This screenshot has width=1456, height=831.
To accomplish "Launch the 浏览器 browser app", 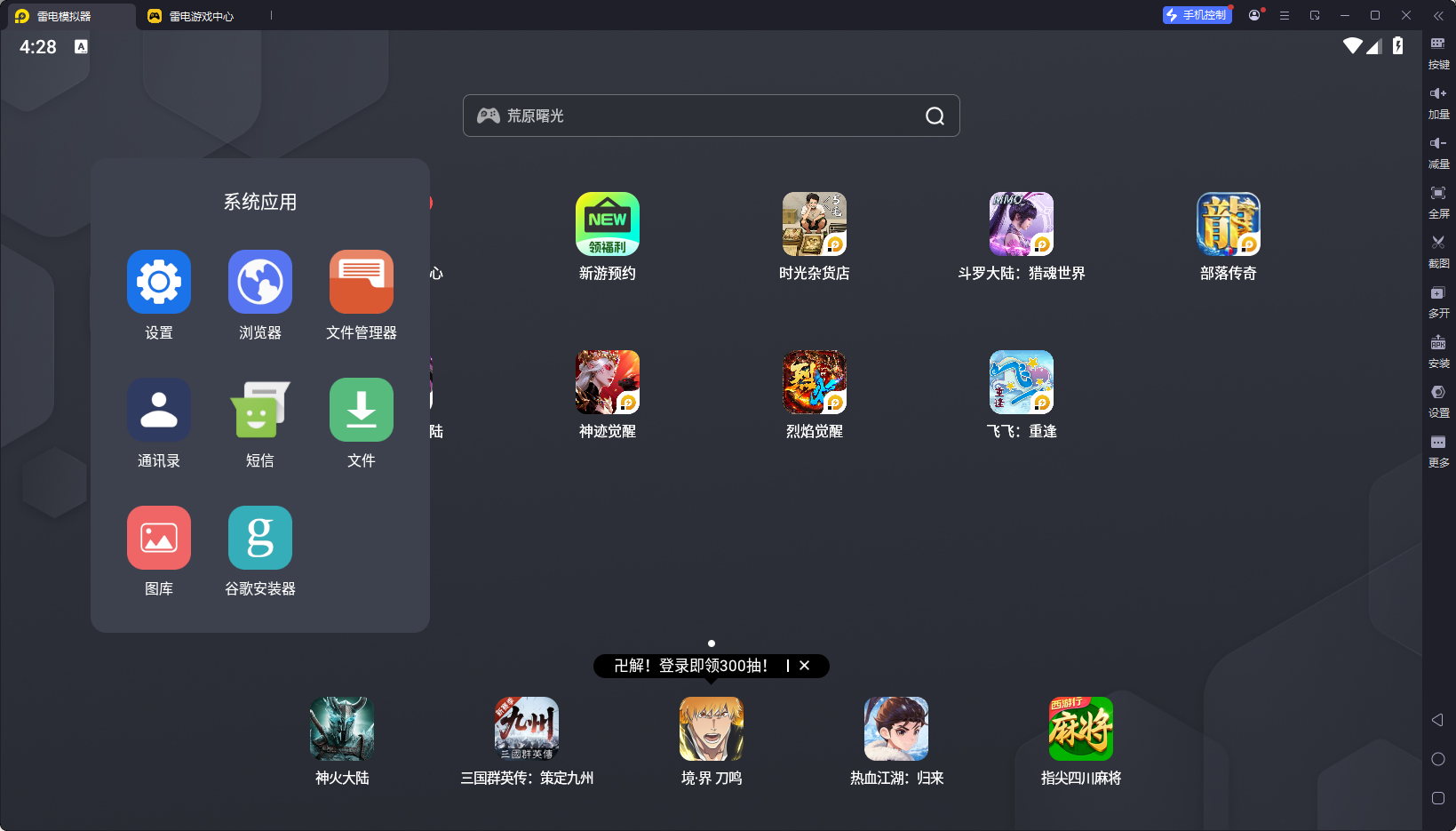I will (260, 283).
